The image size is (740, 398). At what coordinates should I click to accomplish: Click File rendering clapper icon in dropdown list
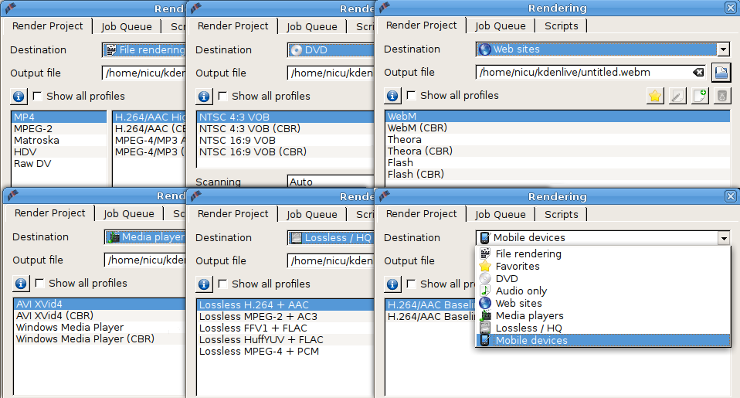[x=485, y=254]
